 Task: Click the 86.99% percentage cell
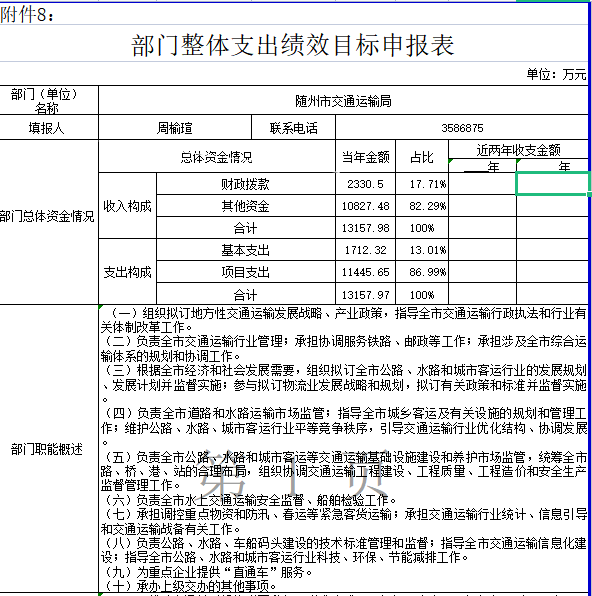point(422,272)
